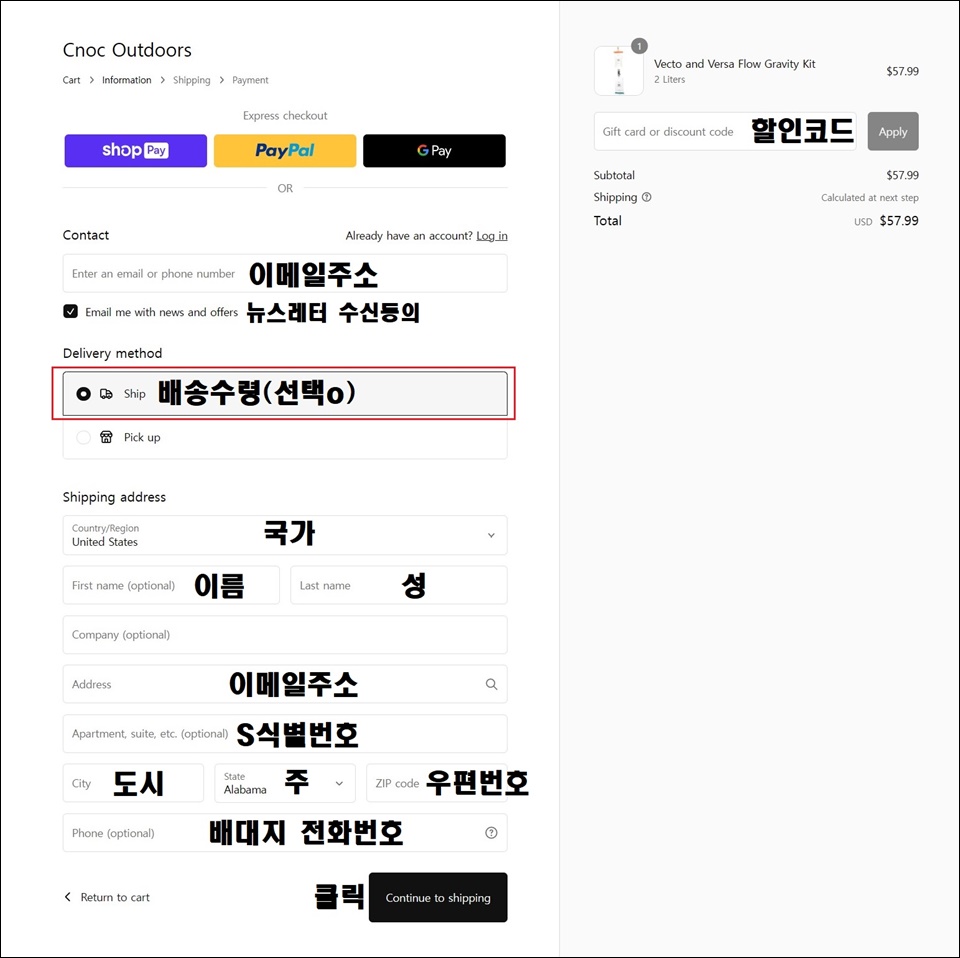Focus the Apartment, suite, etc. field

click(x=285, y=733)
